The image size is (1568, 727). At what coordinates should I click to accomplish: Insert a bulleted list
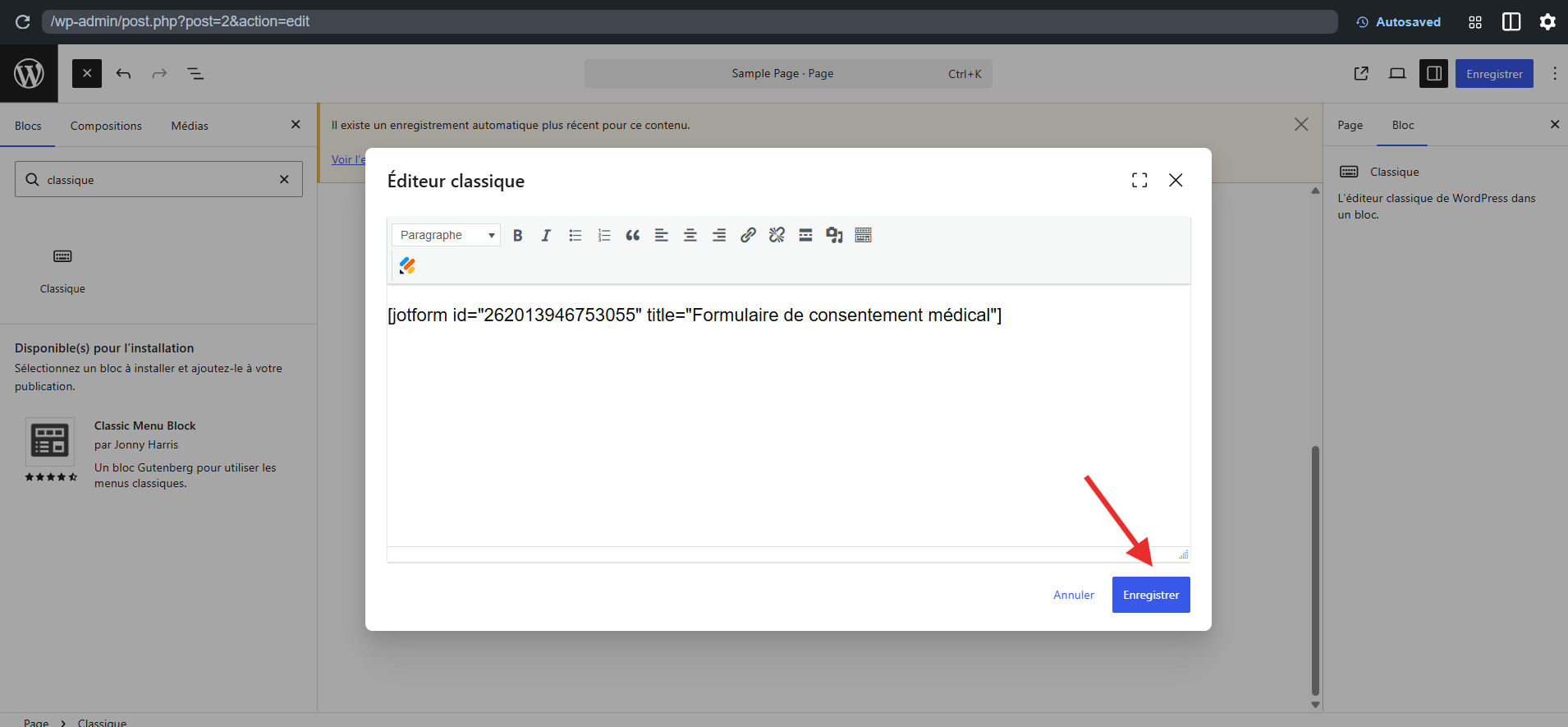[x=575, y=235]
